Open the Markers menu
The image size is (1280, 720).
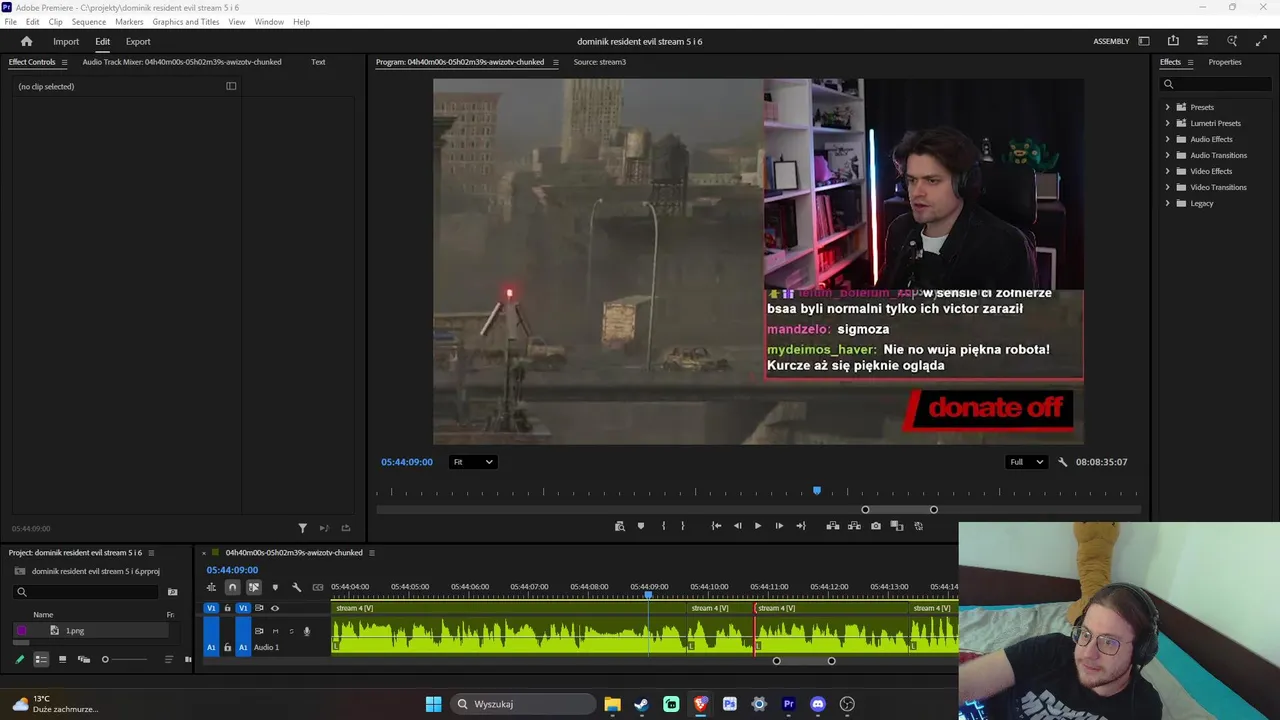pyautogui.click(x=129, y=22)
